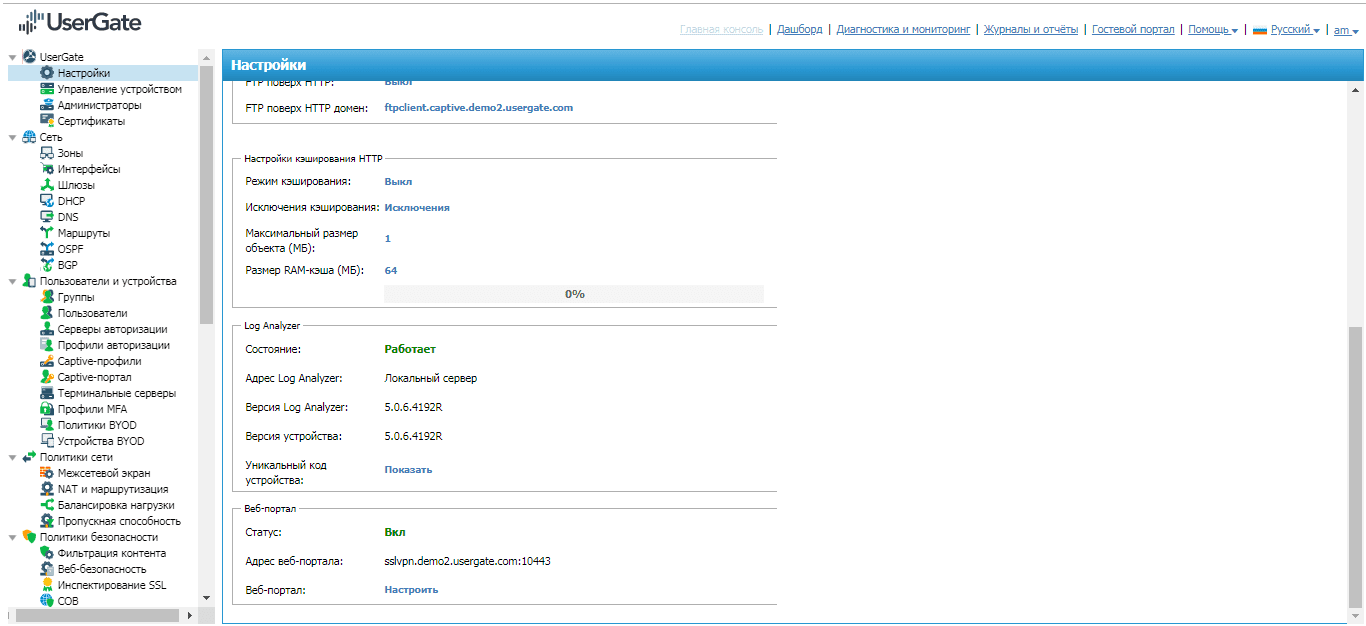Click the UserGate logo

80,21
